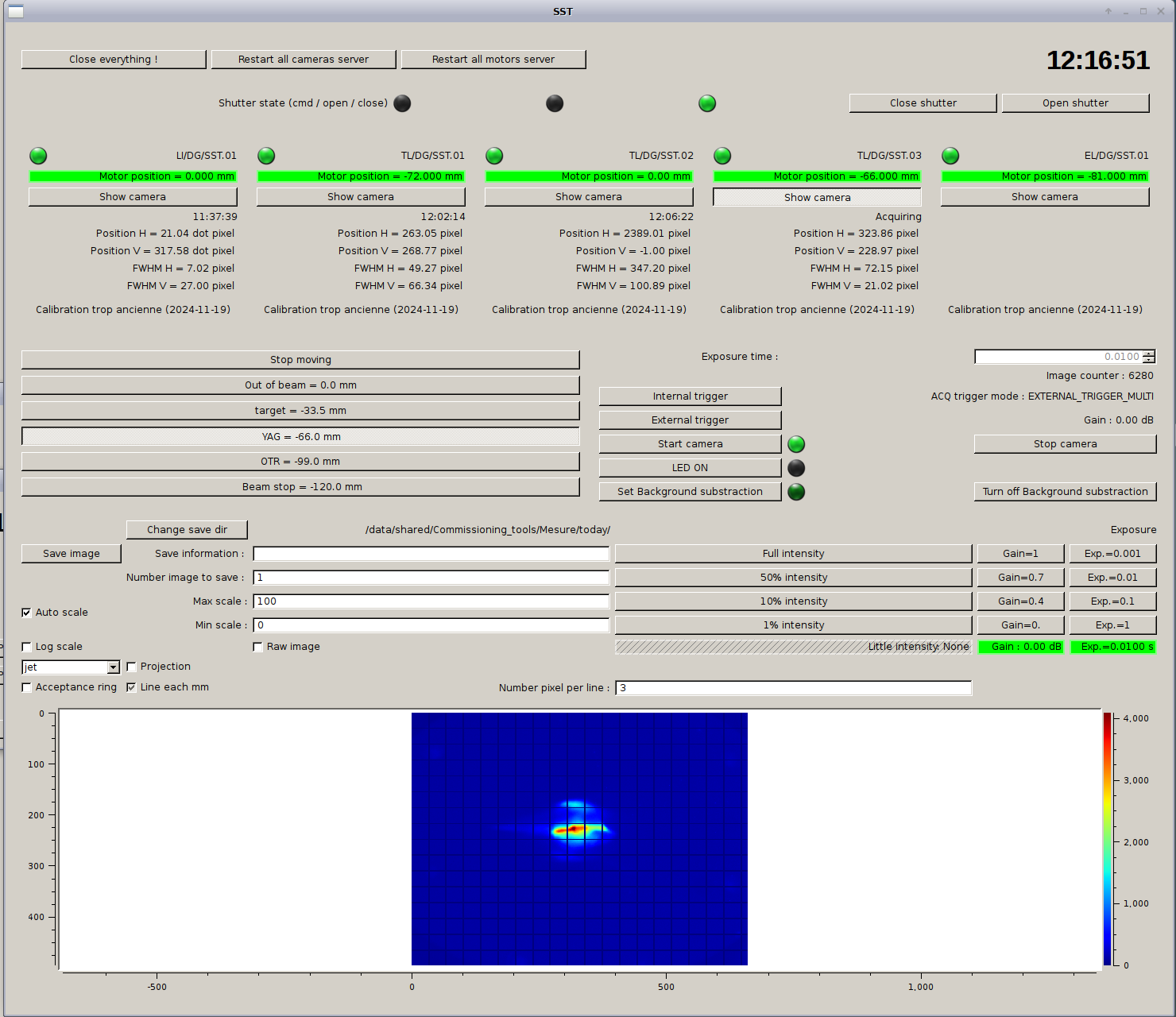Click the first dark shutter cmd indicator
The image size is (1176, 1017).
point(403,103)
